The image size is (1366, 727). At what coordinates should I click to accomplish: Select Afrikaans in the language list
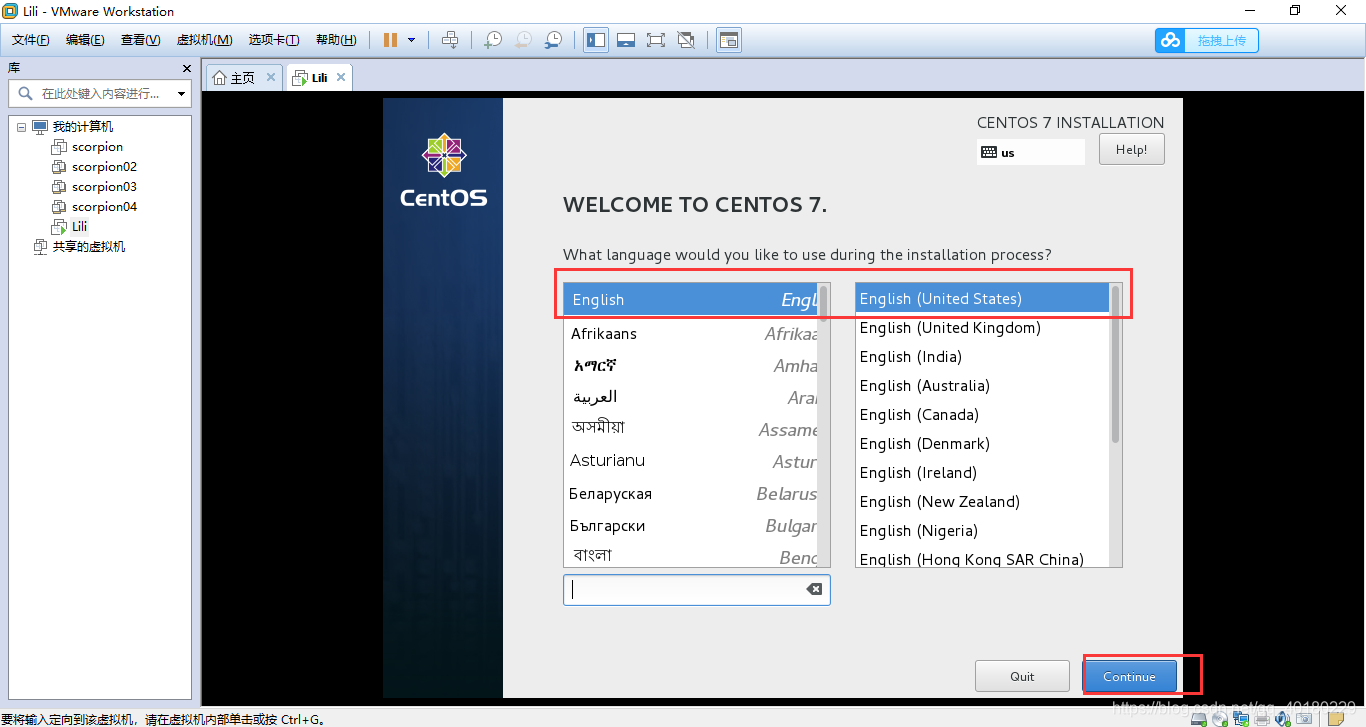(690, 334)
